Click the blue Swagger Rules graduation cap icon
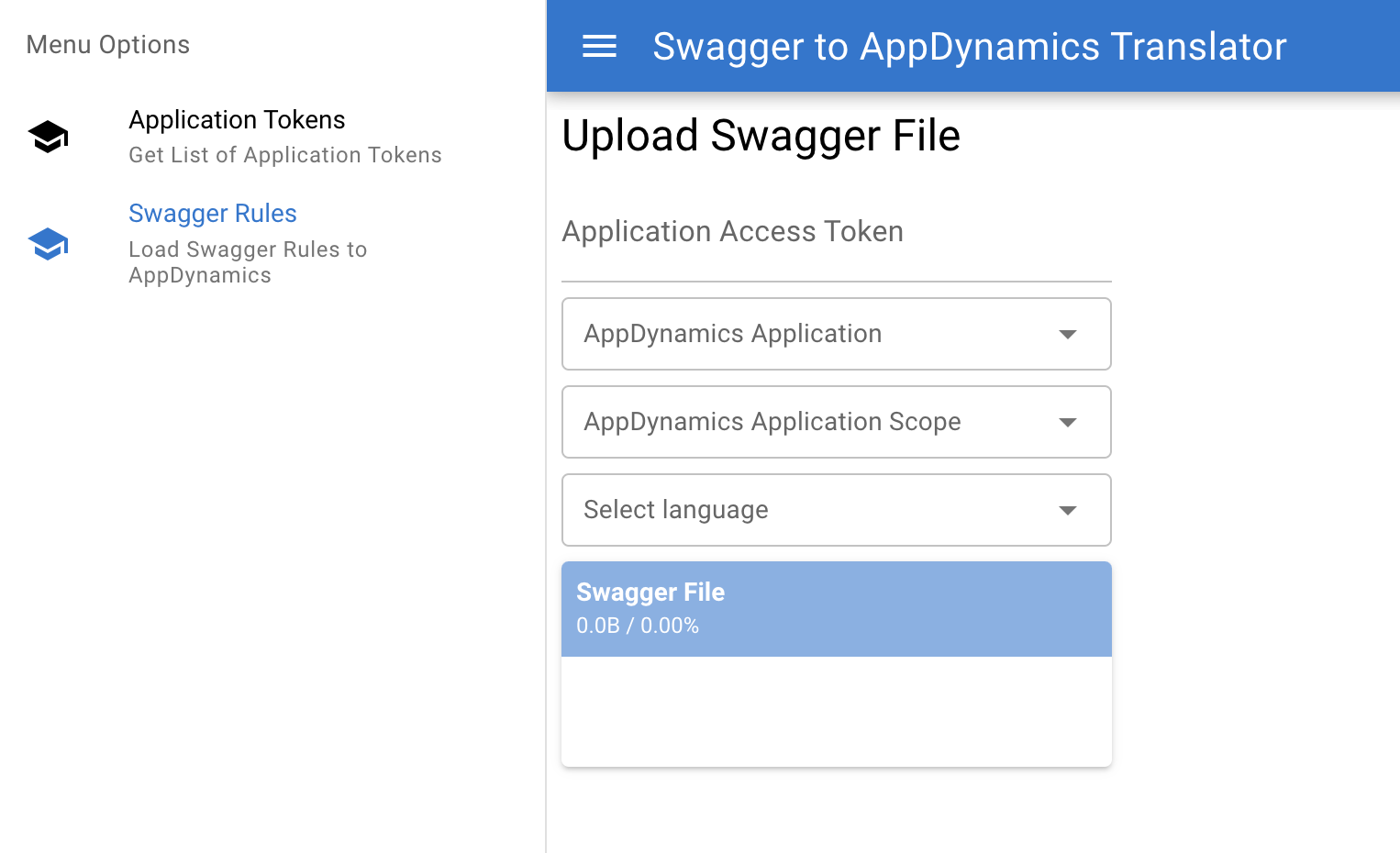 [49, 244]
